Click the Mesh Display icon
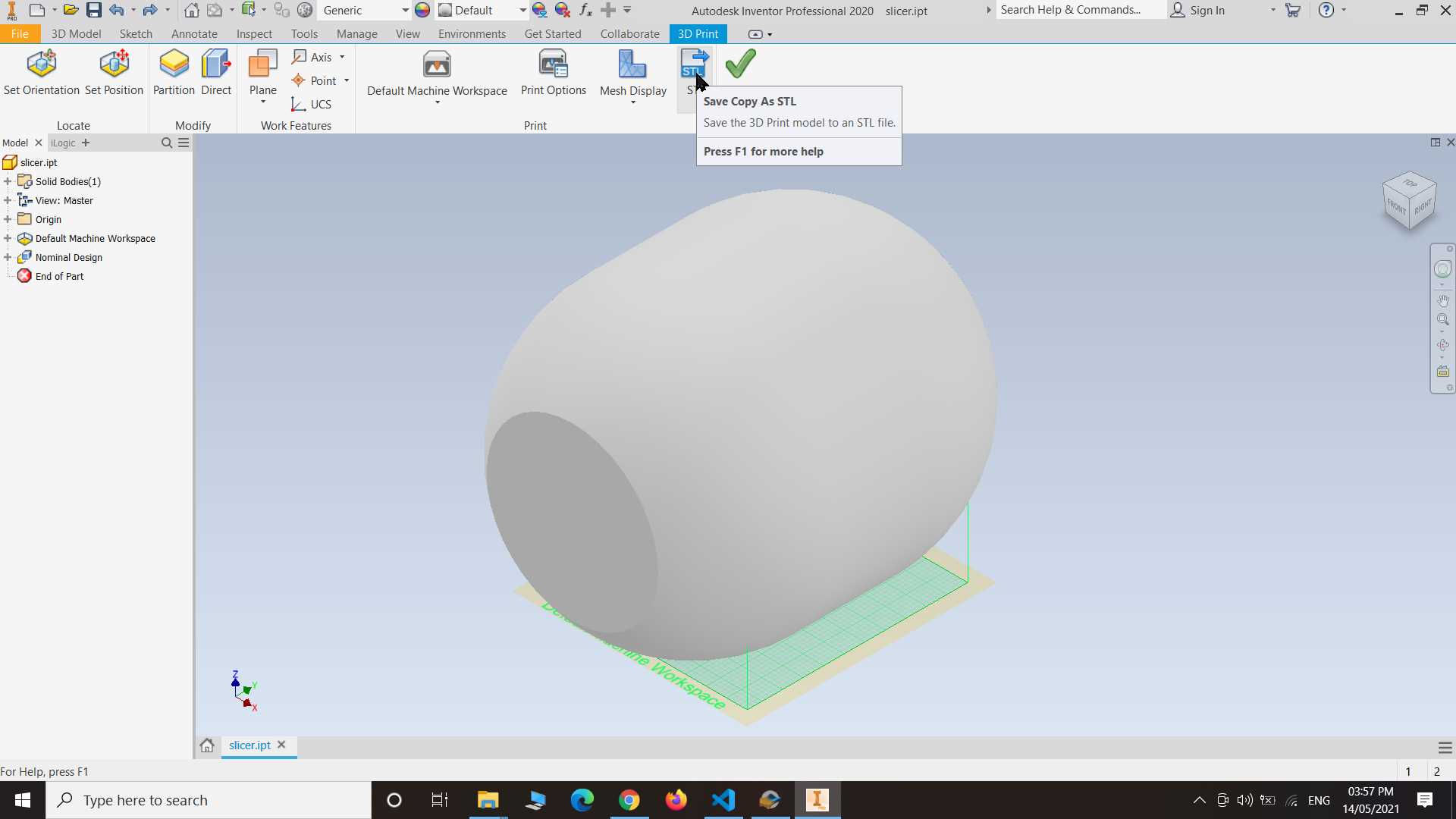The width and height of the screenshot is (1456, 819). (x=632, y=64)
